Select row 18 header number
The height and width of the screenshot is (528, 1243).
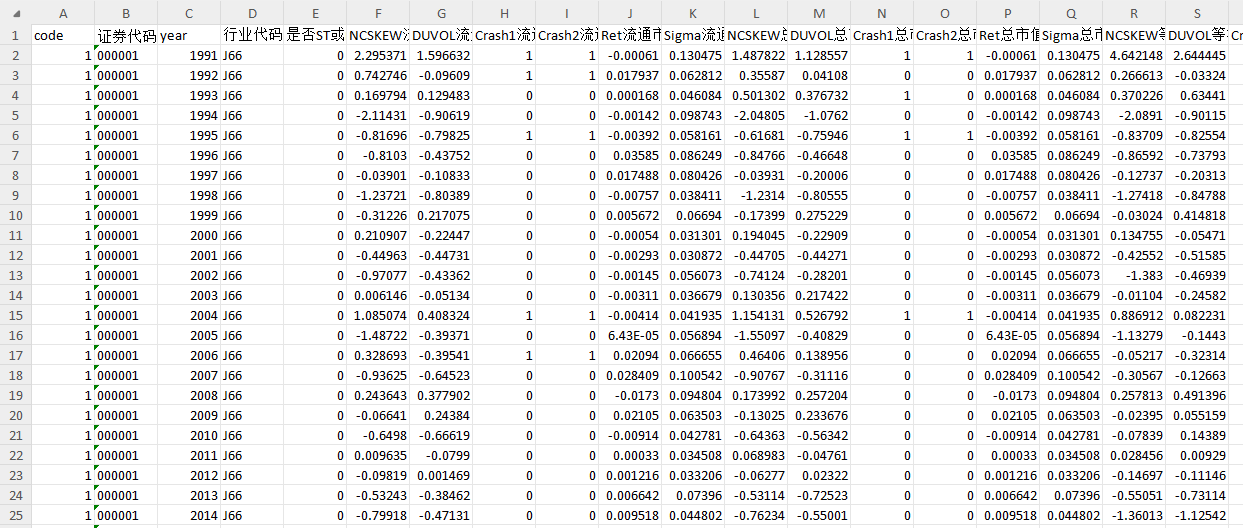(x=15, y=375)
